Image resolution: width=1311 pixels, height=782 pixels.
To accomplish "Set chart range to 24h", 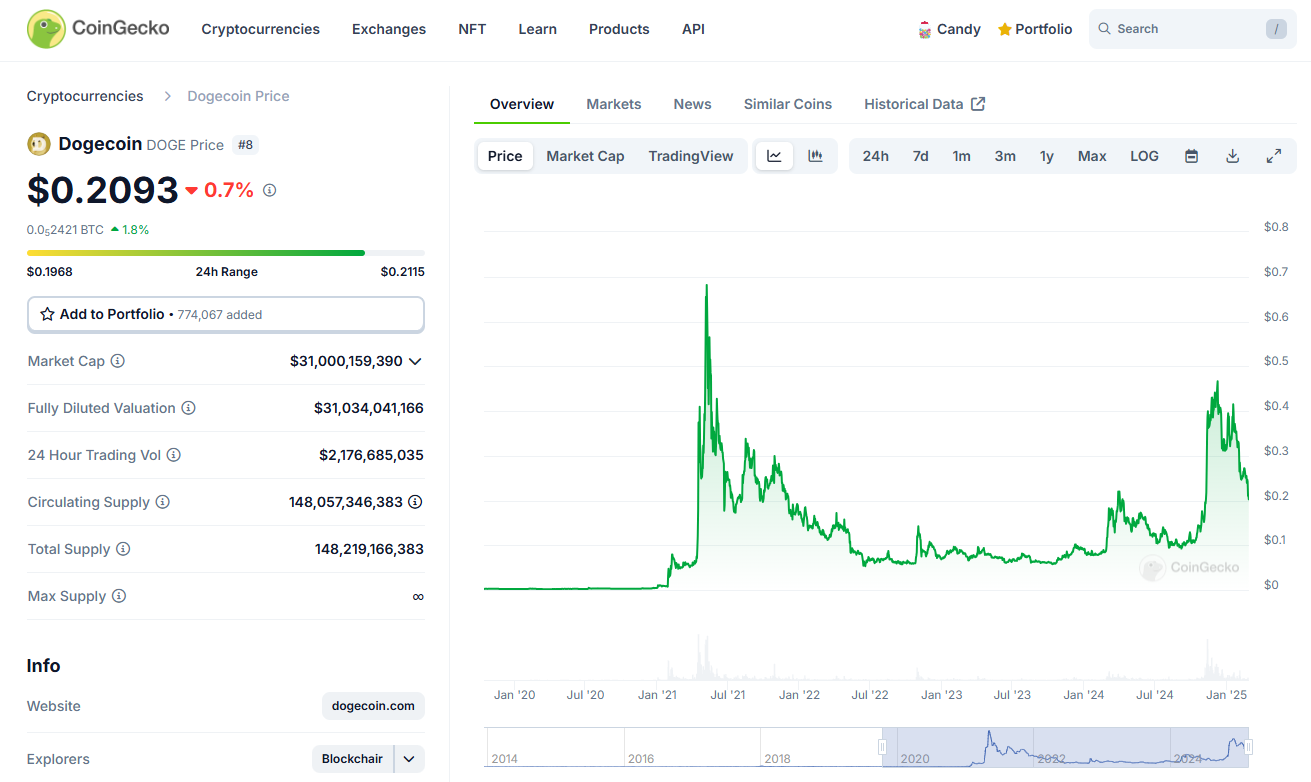I will coord(875,156).
